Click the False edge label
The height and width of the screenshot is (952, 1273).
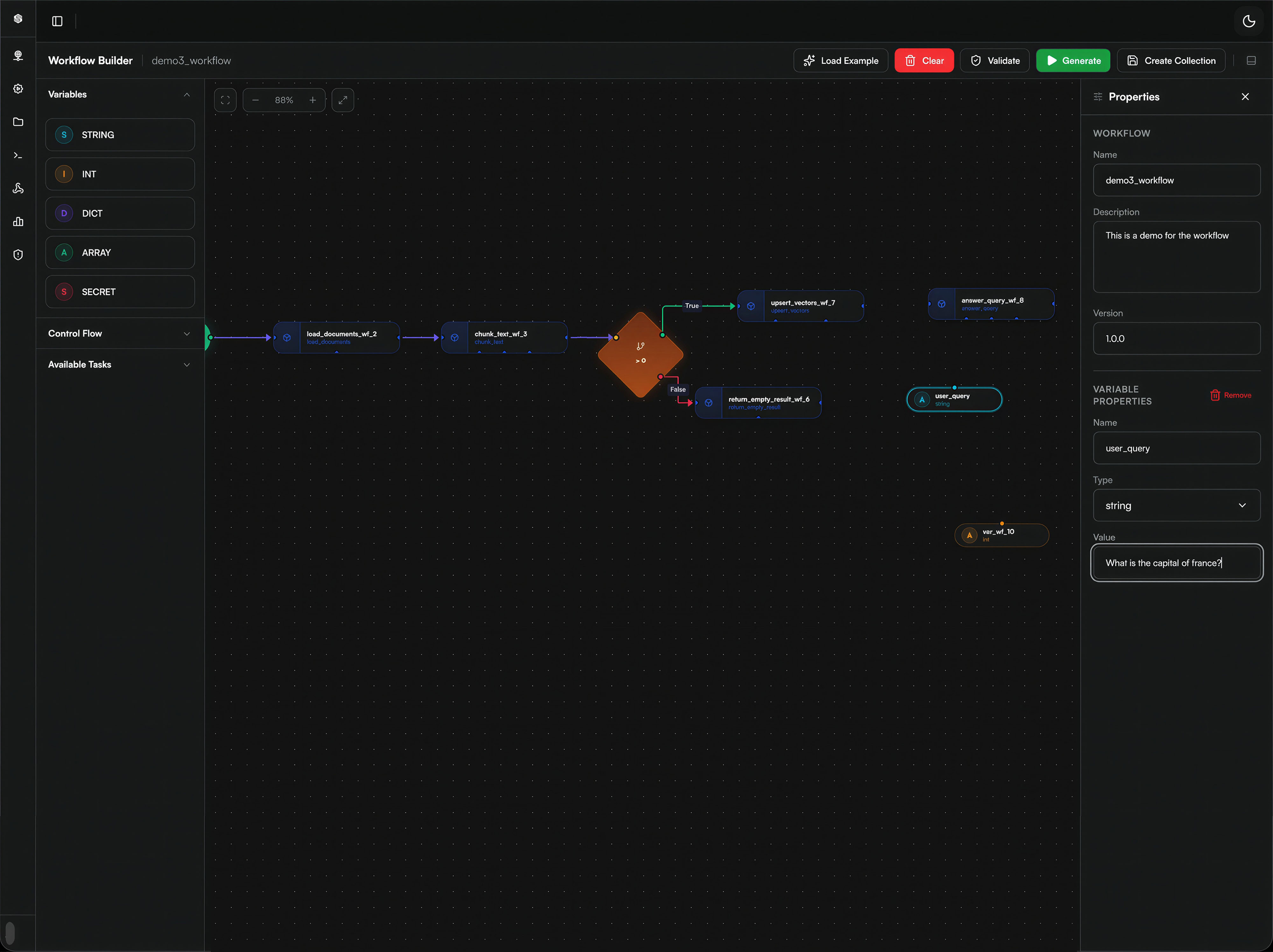(x=678, y=390)
